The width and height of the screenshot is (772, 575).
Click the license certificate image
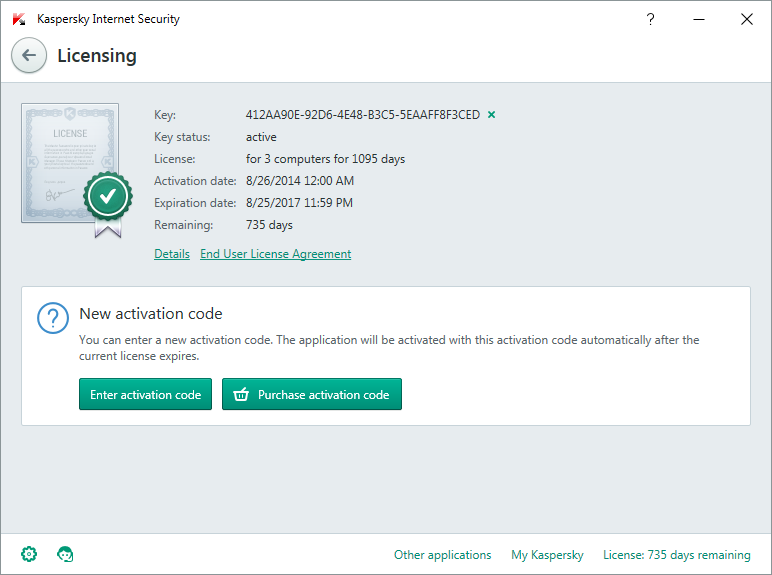click(x=77, y=170)
